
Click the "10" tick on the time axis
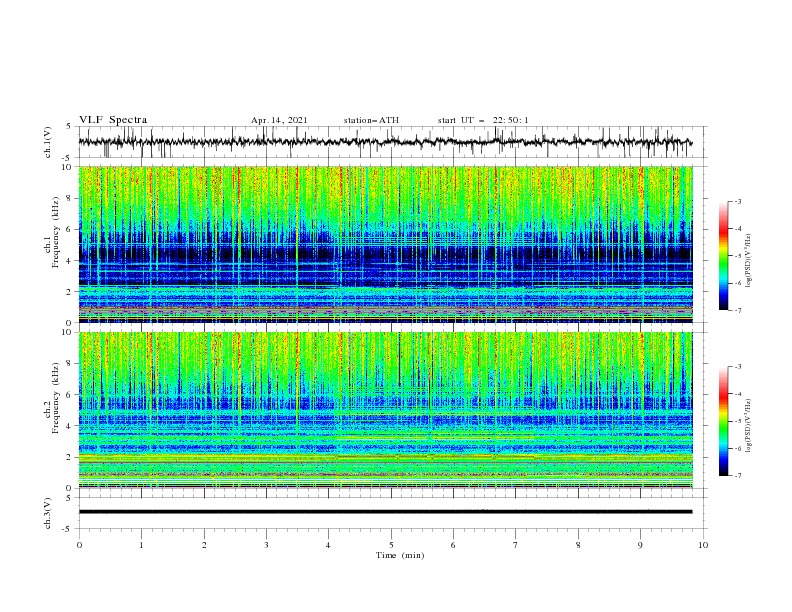[x=703, y=545]
